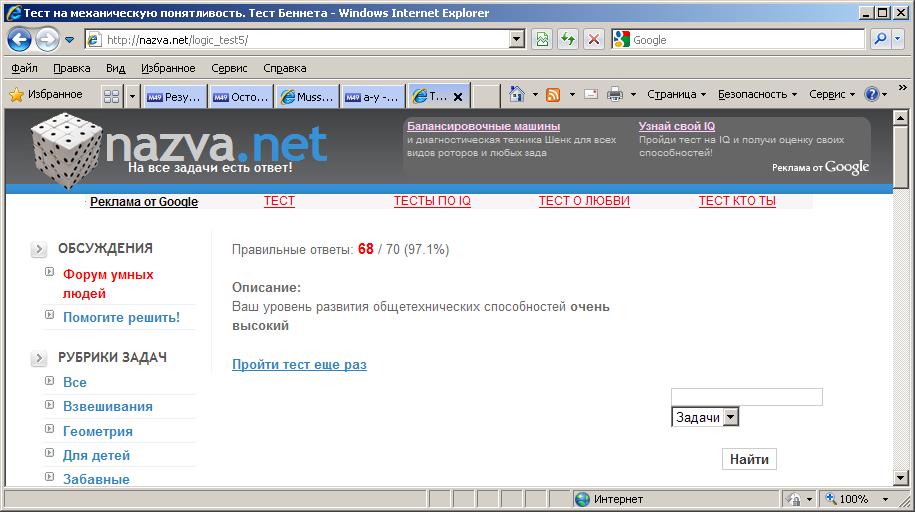
Task: Open the Геометрия category link
Action: pos(97,431)
